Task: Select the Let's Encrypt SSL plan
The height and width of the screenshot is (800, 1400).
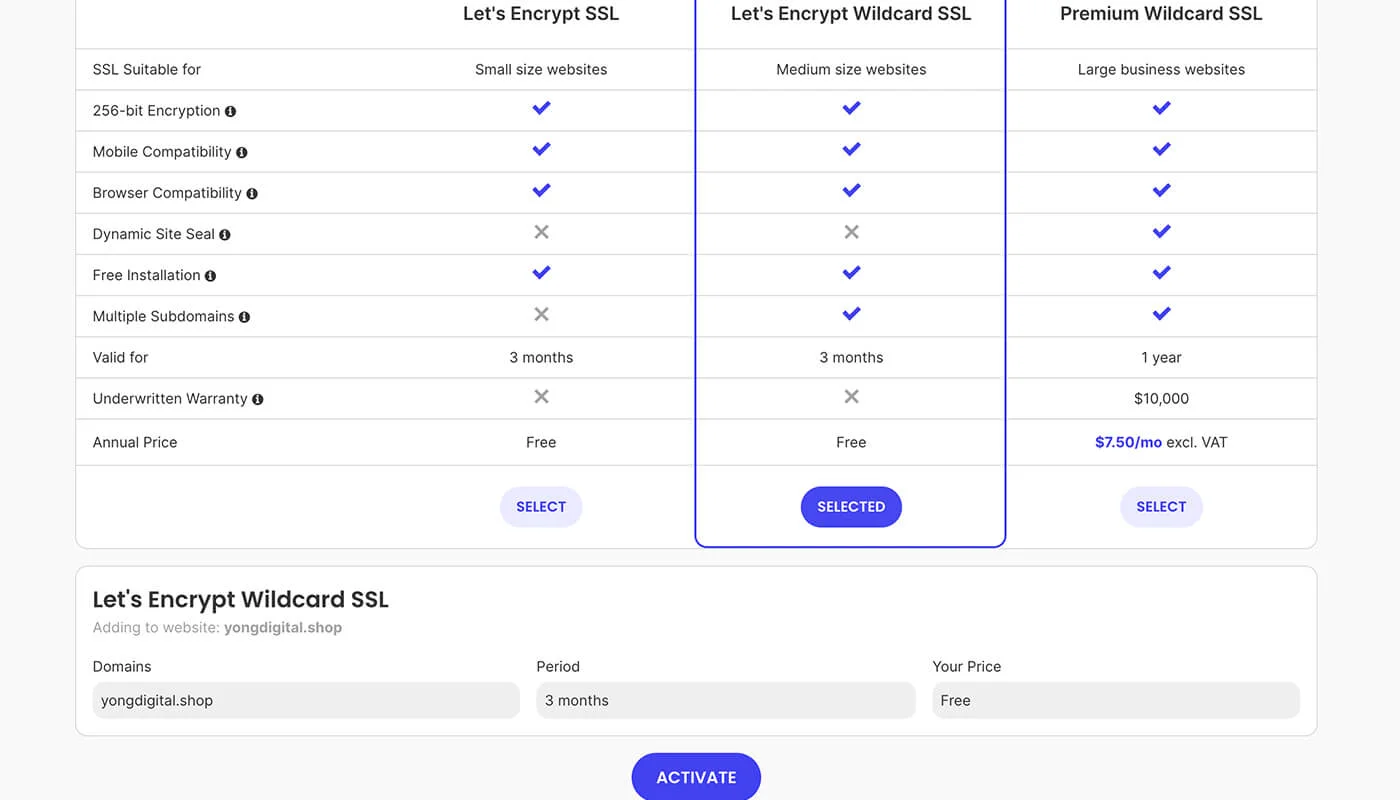Action: click(x=541, y=506)
